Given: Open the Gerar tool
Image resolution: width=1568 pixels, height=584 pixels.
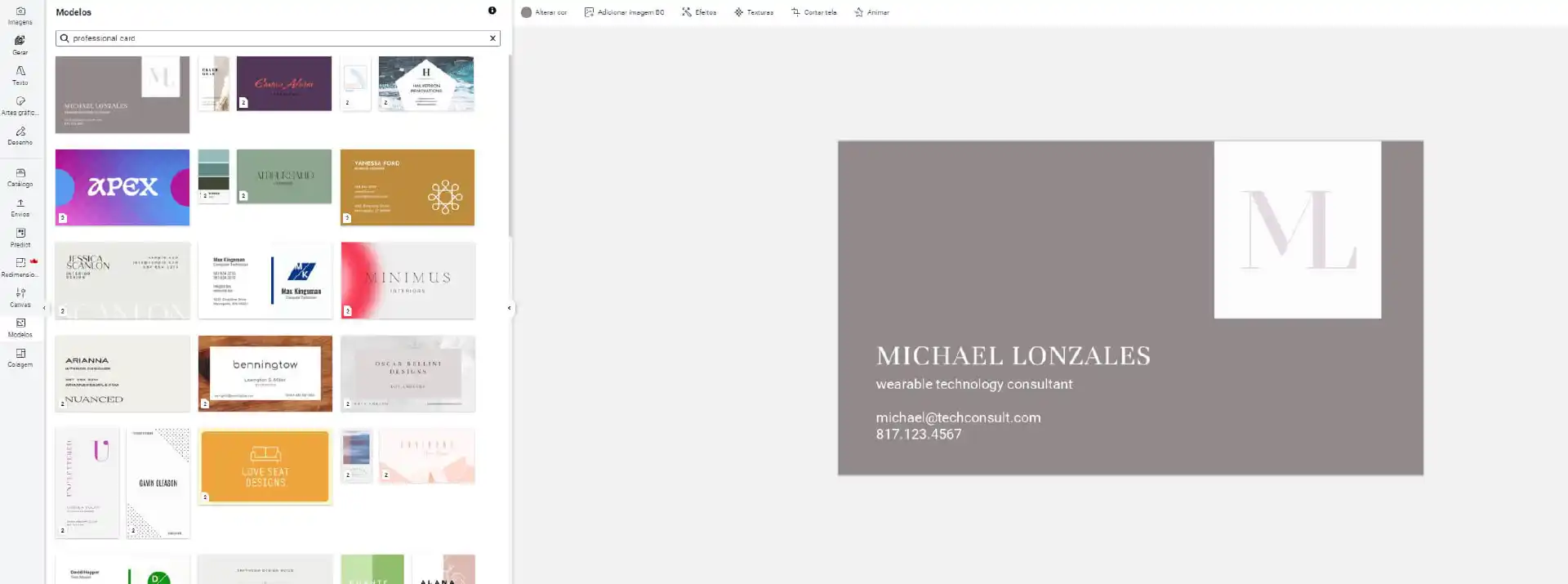Looking at the screenshot, I should [x=20, y=45].
